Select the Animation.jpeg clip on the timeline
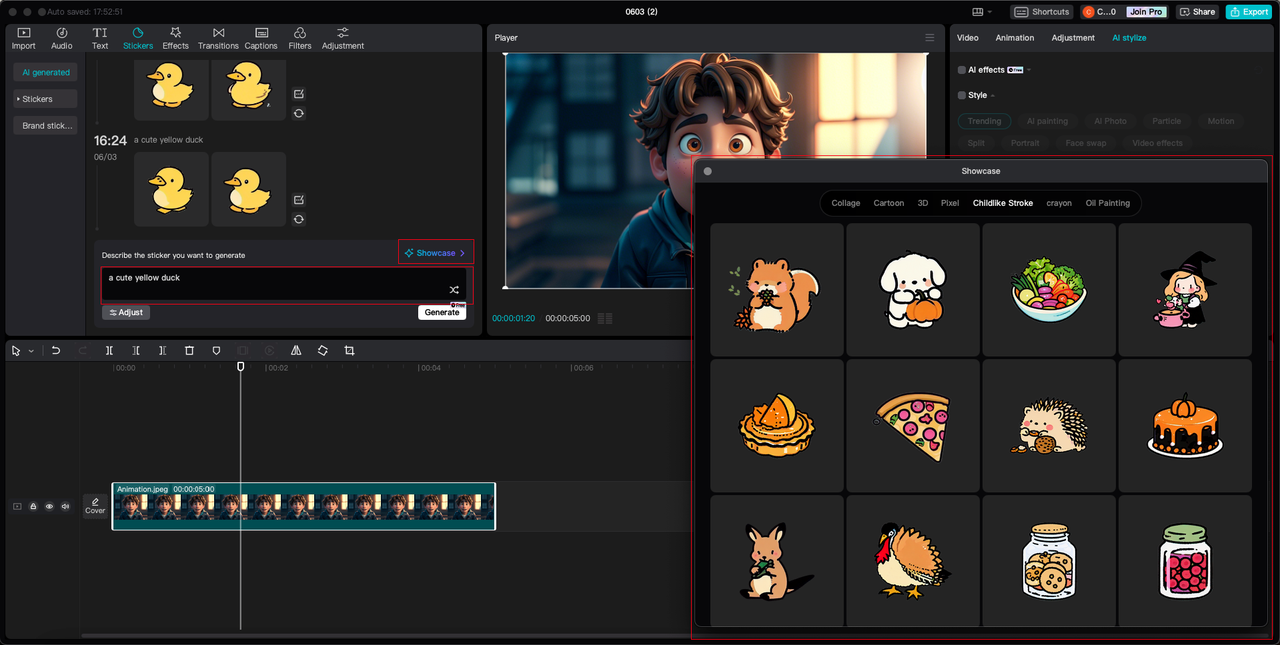The width and height of the screenshot is (1280, 645). (303, 506)
